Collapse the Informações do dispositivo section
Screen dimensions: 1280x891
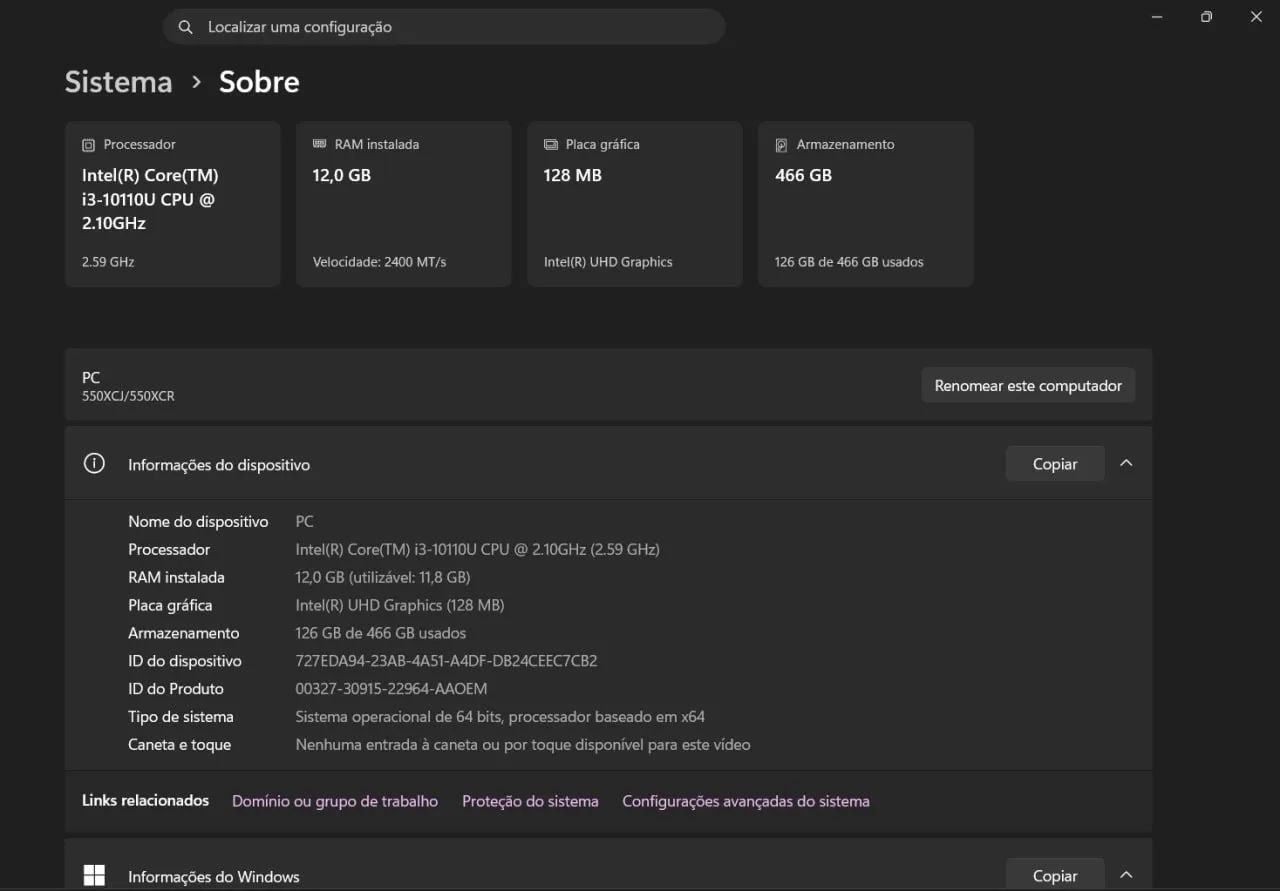point(1126,463)
